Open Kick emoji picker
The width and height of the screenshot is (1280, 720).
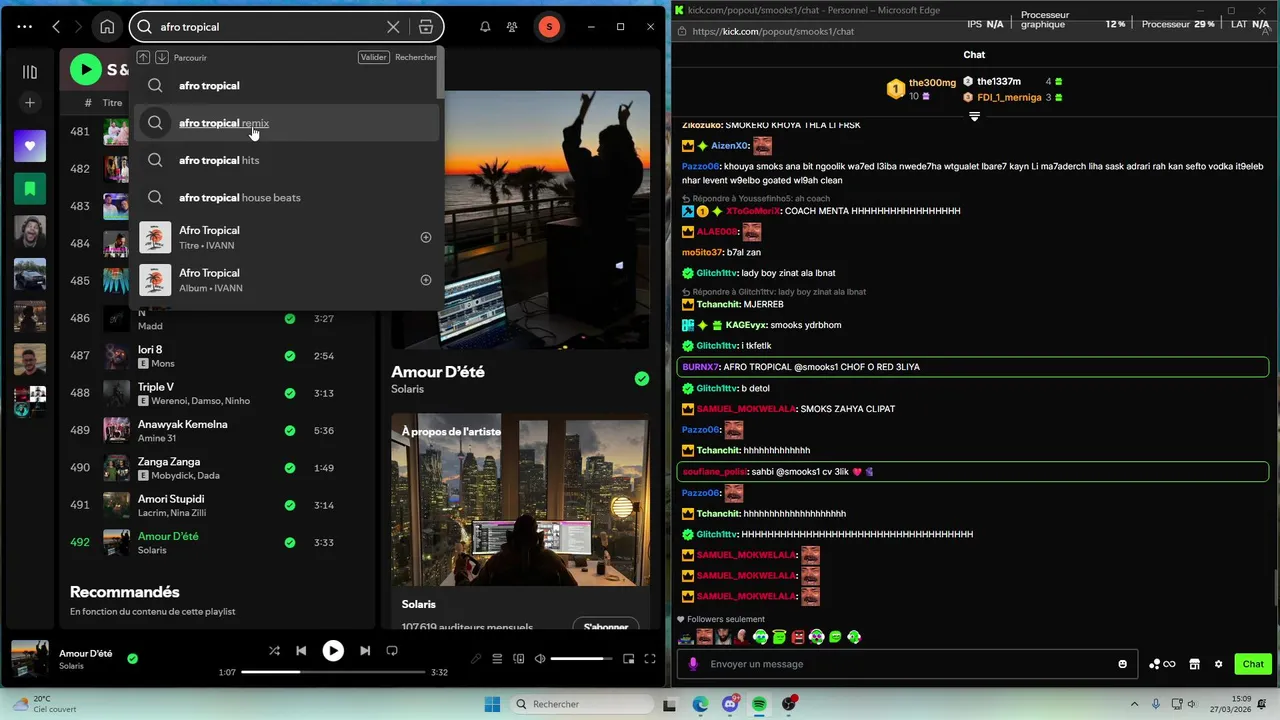point(1123,664)
